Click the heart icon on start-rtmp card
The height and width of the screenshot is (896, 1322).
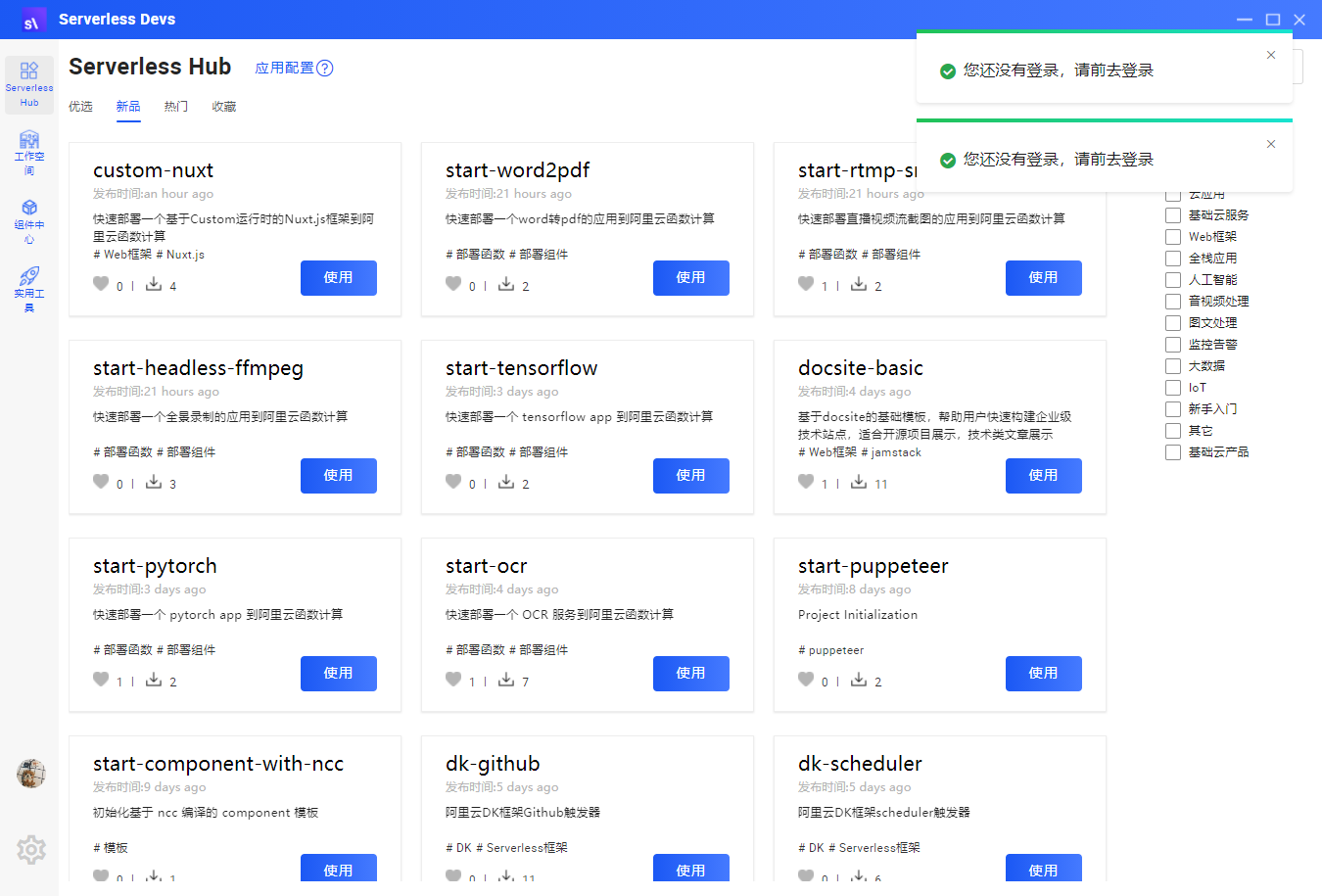[806, 284]
